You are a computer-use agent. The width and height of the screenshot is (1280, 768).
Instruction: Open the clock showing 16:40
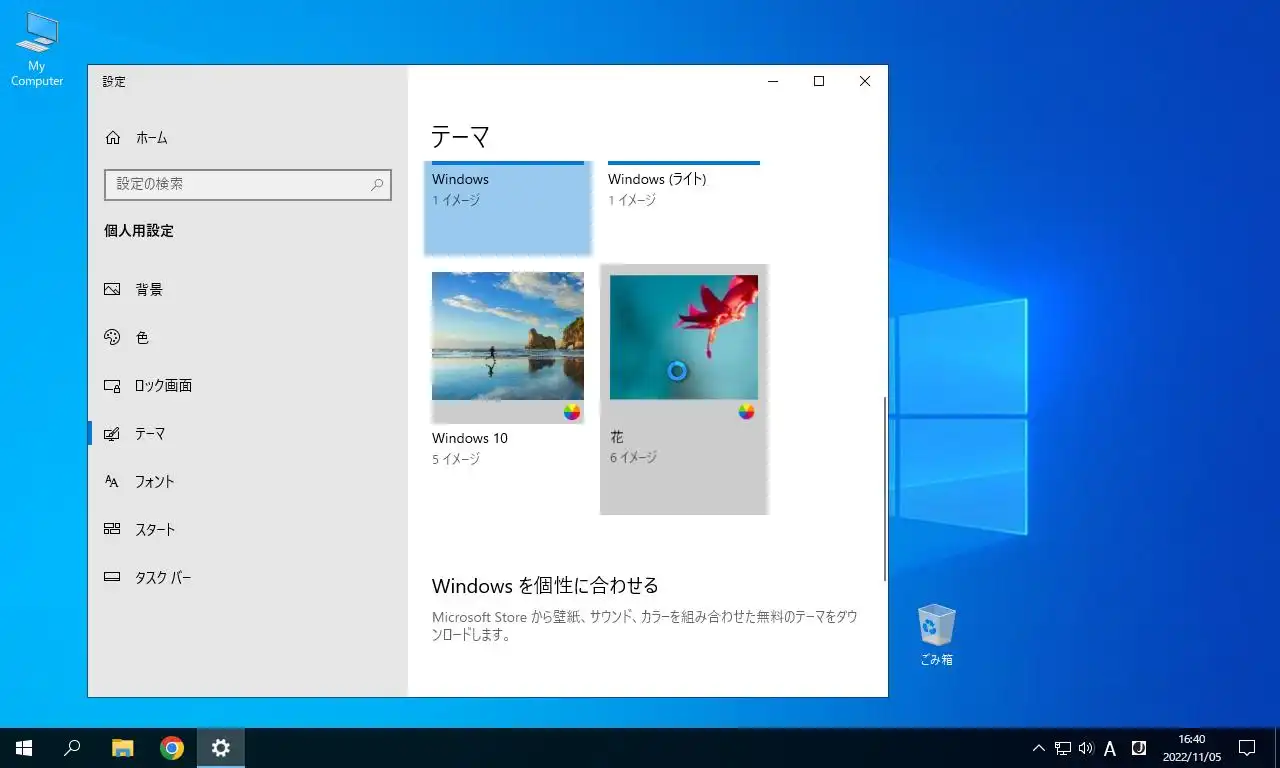point(1191,748)
